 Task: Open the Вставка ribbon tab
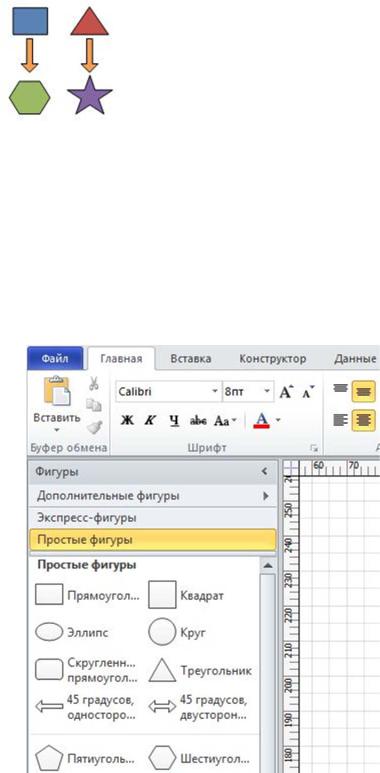tap(191, 358)
